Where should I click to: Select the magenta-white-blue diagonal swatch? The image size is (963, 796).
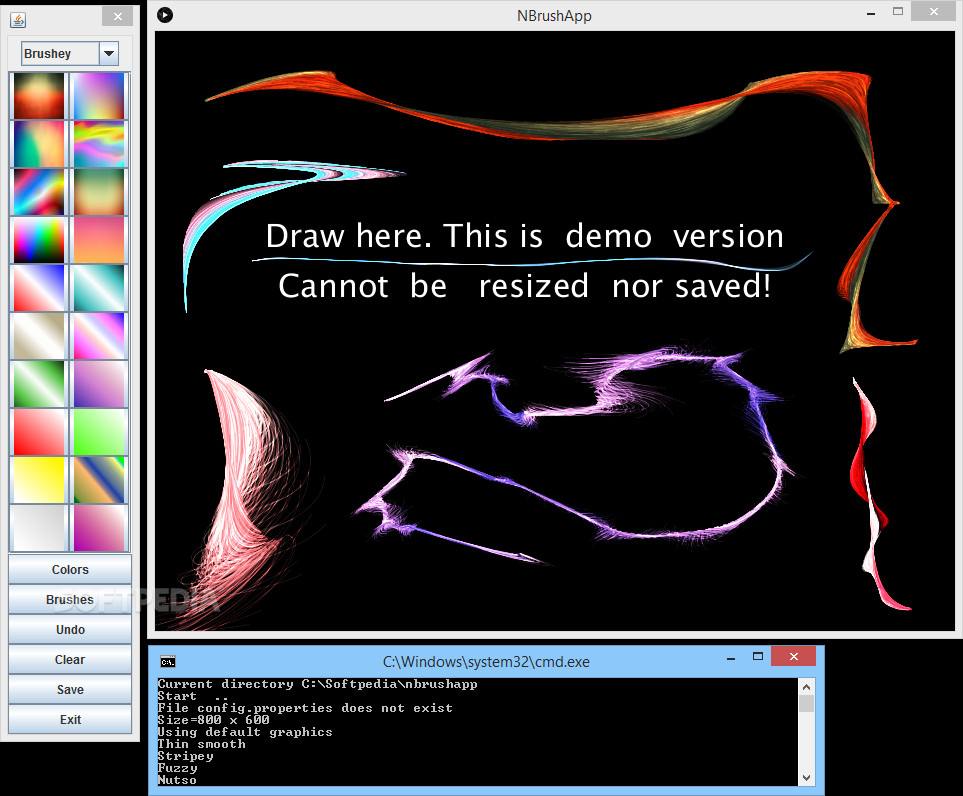coord(99,336)
